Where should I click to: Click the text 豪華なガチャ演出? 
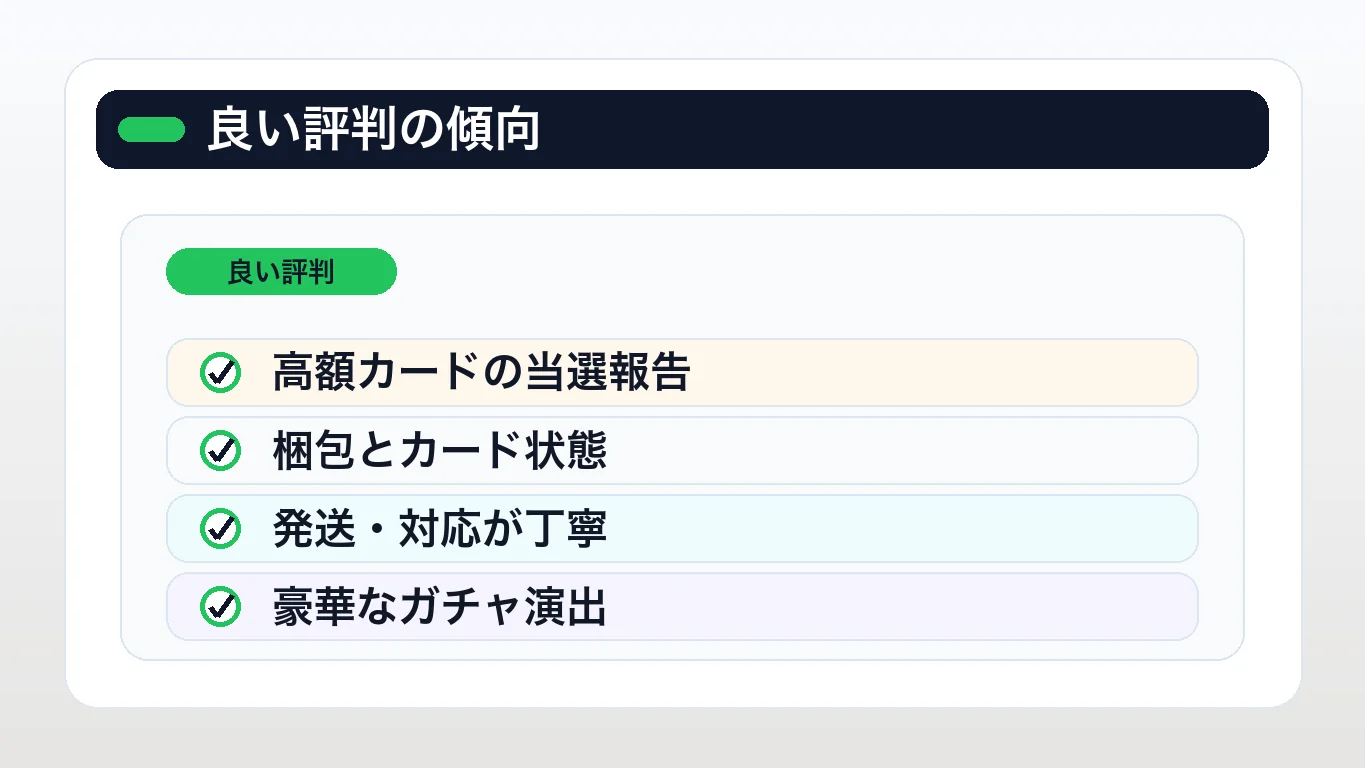(x=439, y=607)
